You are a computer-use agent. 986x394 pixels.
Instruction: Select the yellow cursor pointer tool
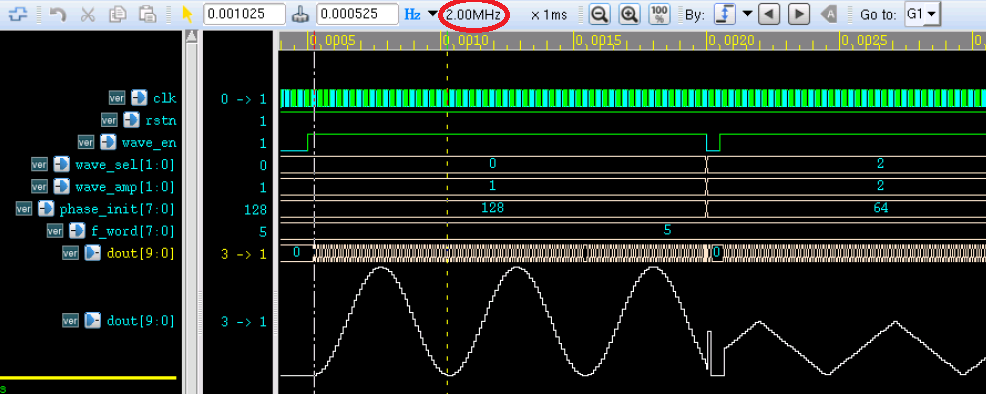[187, 14]
